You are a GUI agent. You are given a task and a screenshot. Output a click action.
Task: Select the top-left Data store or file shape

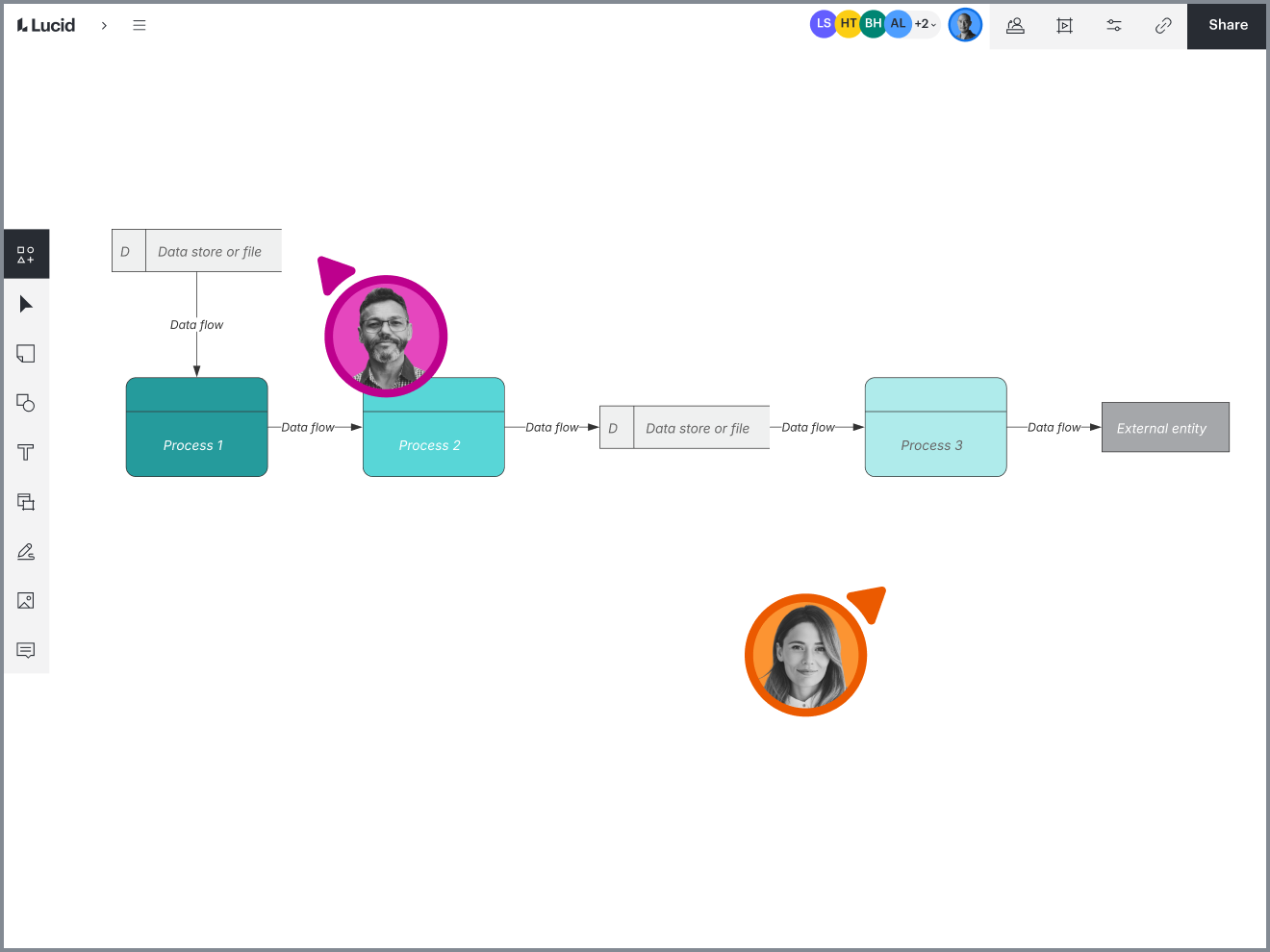click(197, 251)
